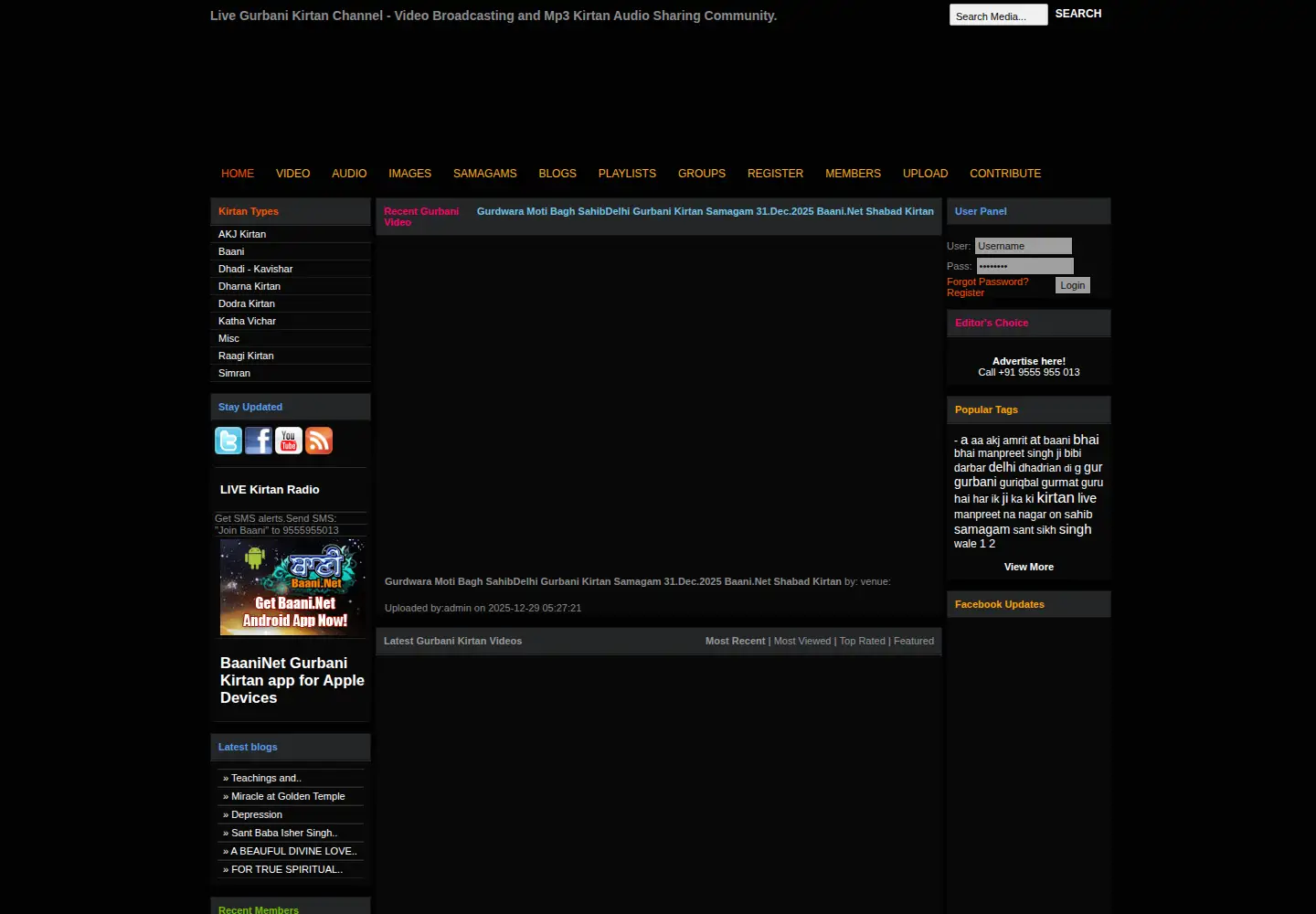1316x914 pixels.
Task: Open the Facebook social icon
Action: tap(259, 441)
